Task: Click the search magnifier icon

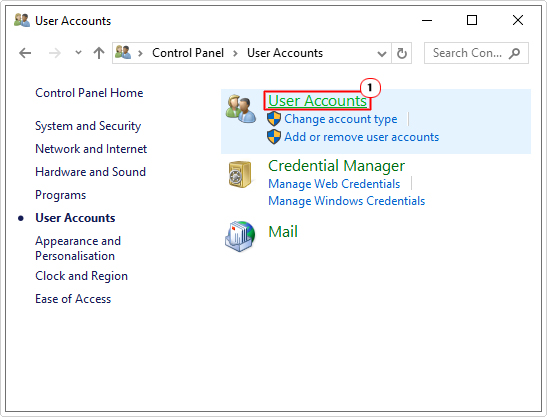Action: [514, 53]
